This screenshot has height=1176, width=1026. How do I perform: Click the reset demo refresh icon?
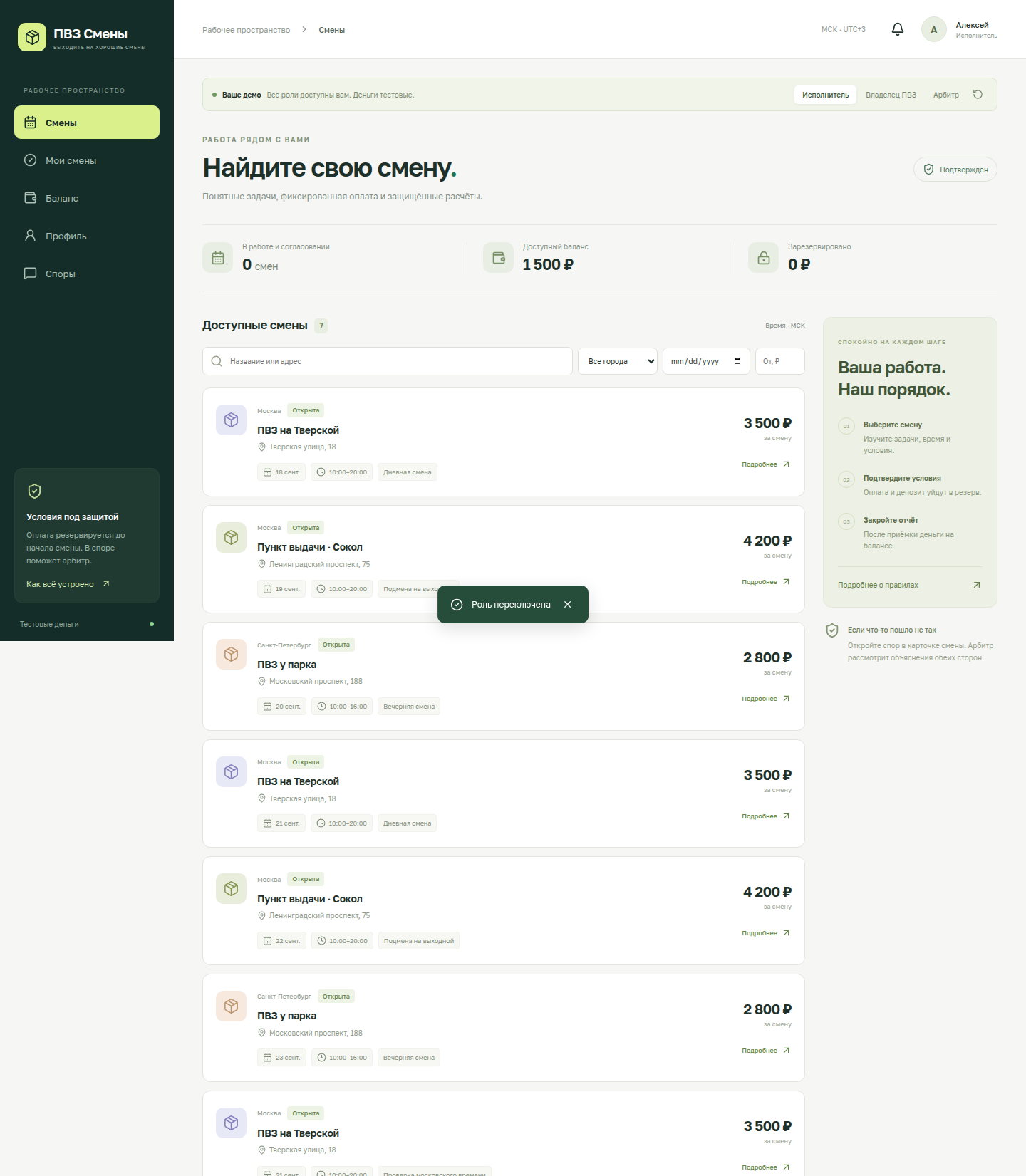click(x=978, y=95)
